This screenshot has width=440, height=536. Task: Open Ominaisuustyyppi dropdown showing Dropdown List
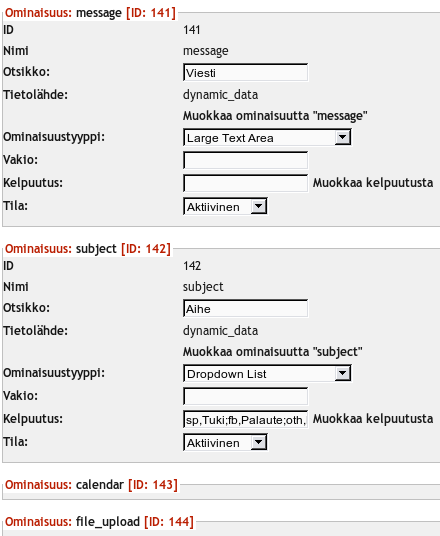[267, 373]
